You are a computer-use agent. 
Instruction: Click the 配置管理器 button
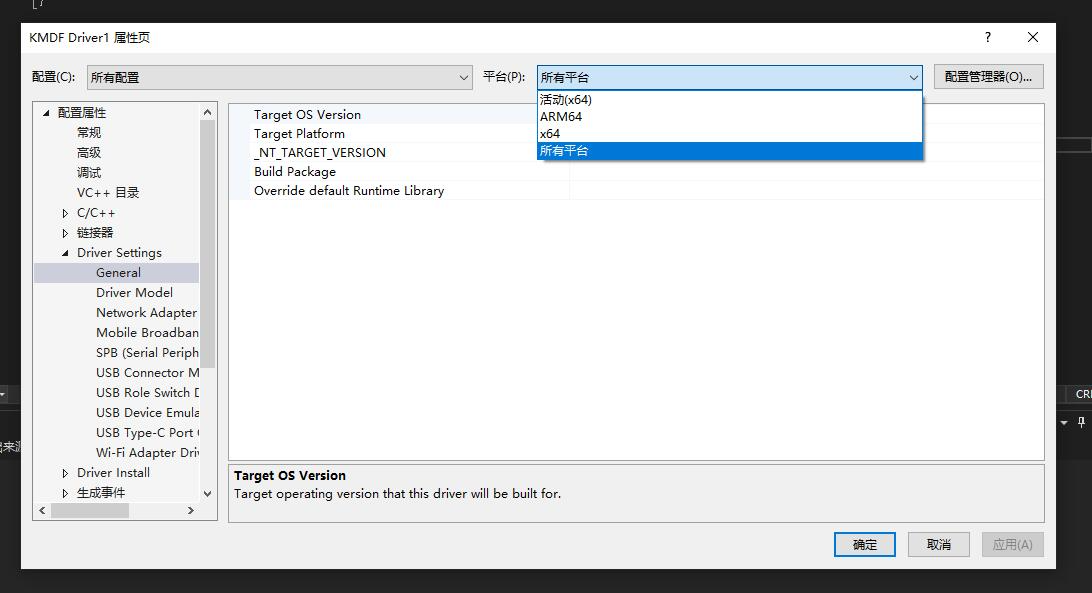(988, 77)
